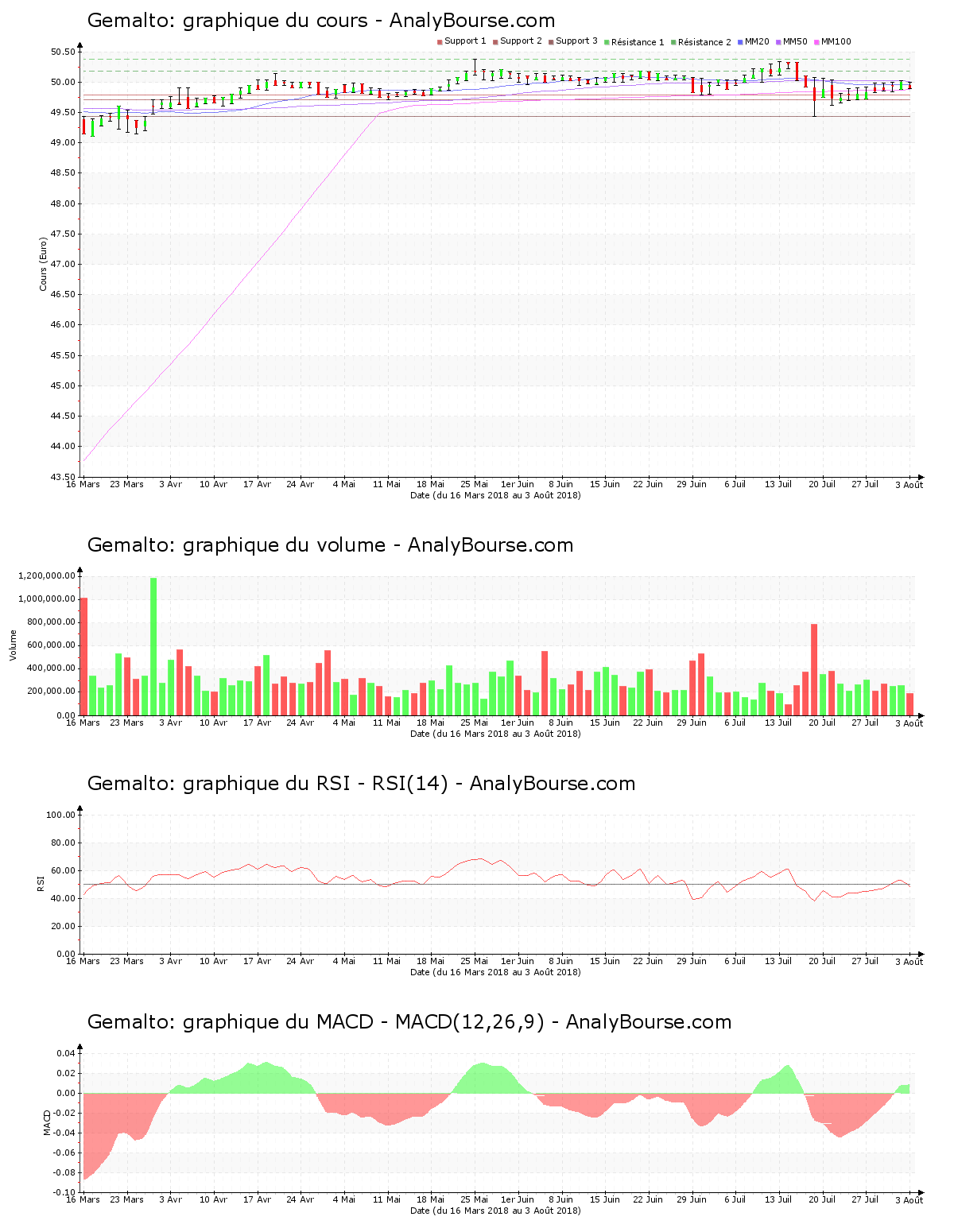
Task: Select the "Résistance 2" legend text
Action: click(704, 42)
